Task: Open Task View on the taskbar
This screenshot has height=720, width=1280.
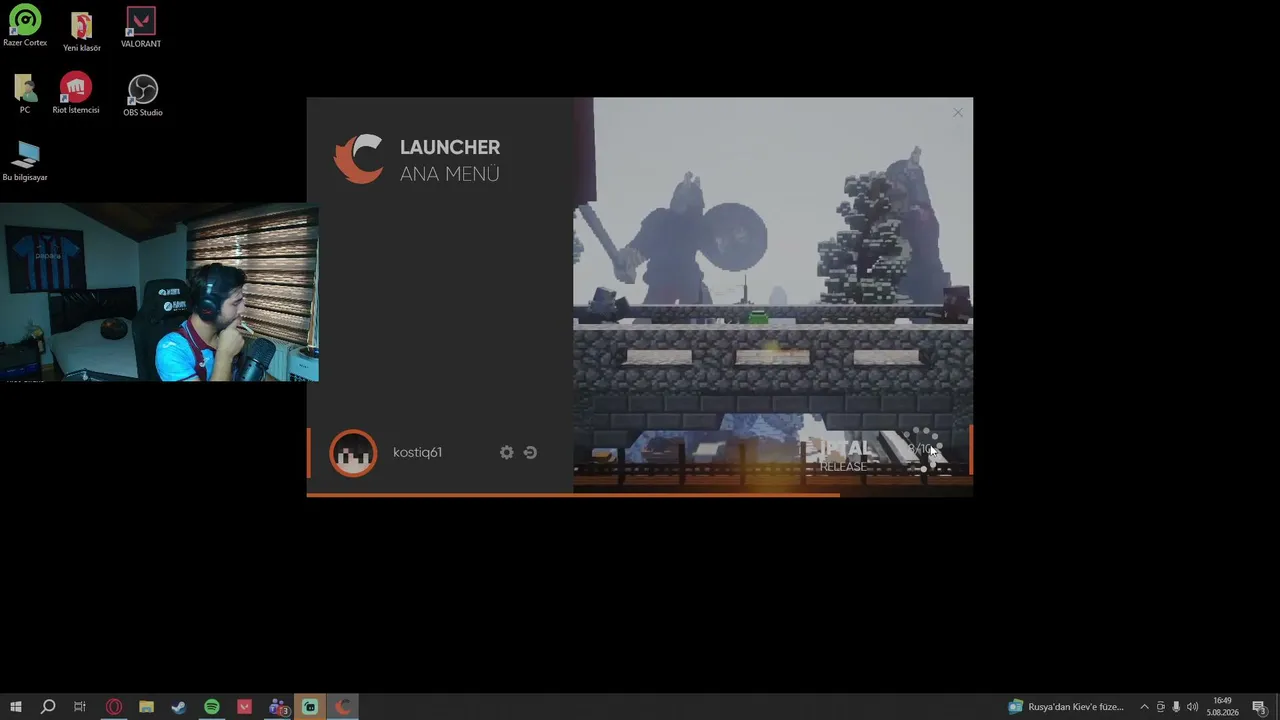Action: pos(80,707)
